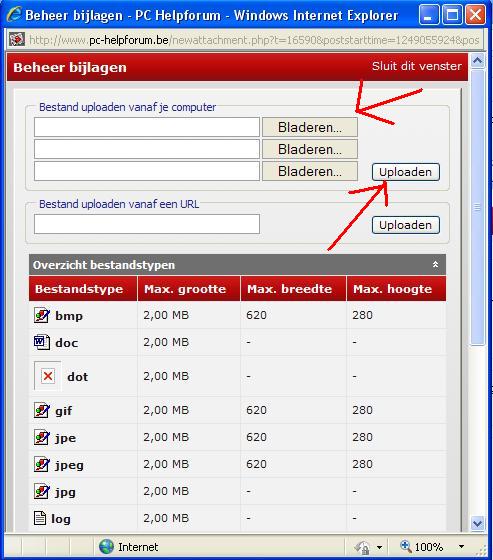This screenshot has height=560, width=493.
Task: Open the zoom level 100% dropdown arrow
Action: (462, 547)
